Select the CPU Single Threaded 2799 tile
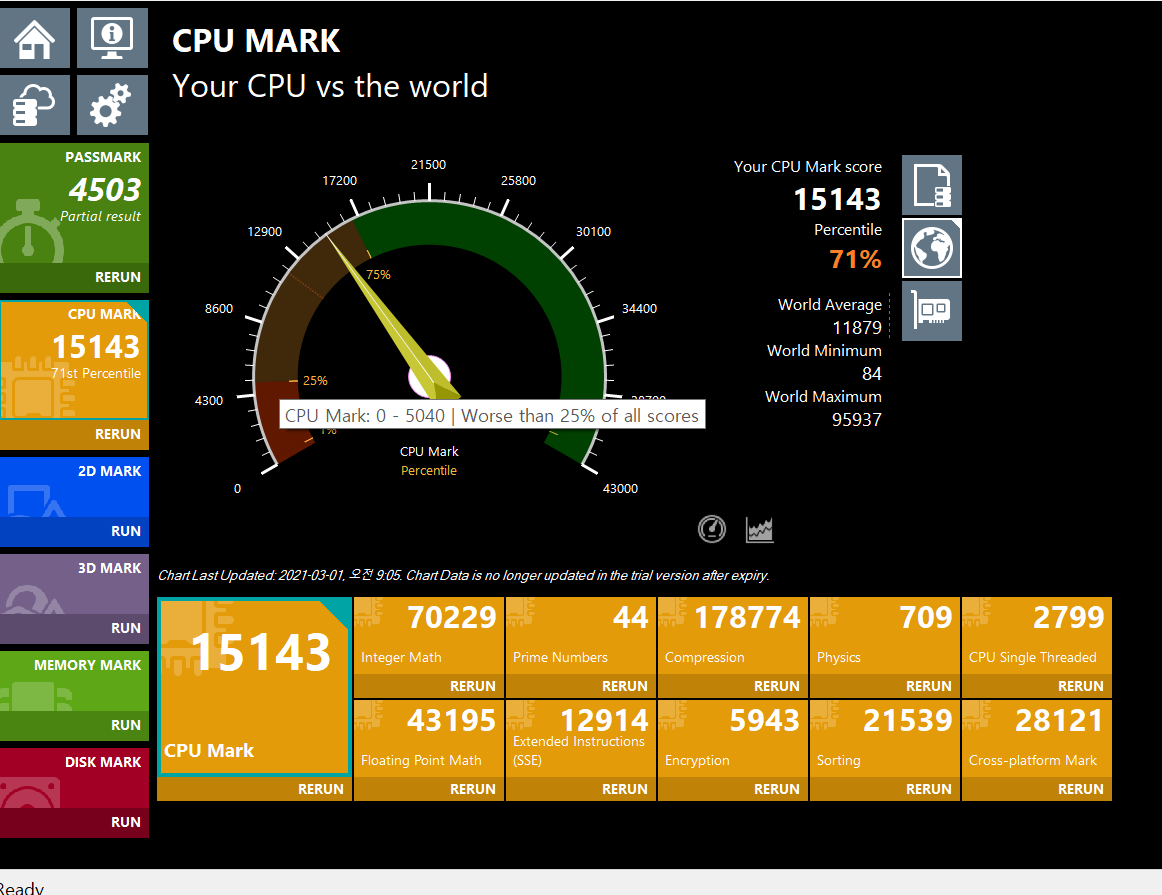Viewport: 1162px width, 895px height. click(x=1037, y=635)
